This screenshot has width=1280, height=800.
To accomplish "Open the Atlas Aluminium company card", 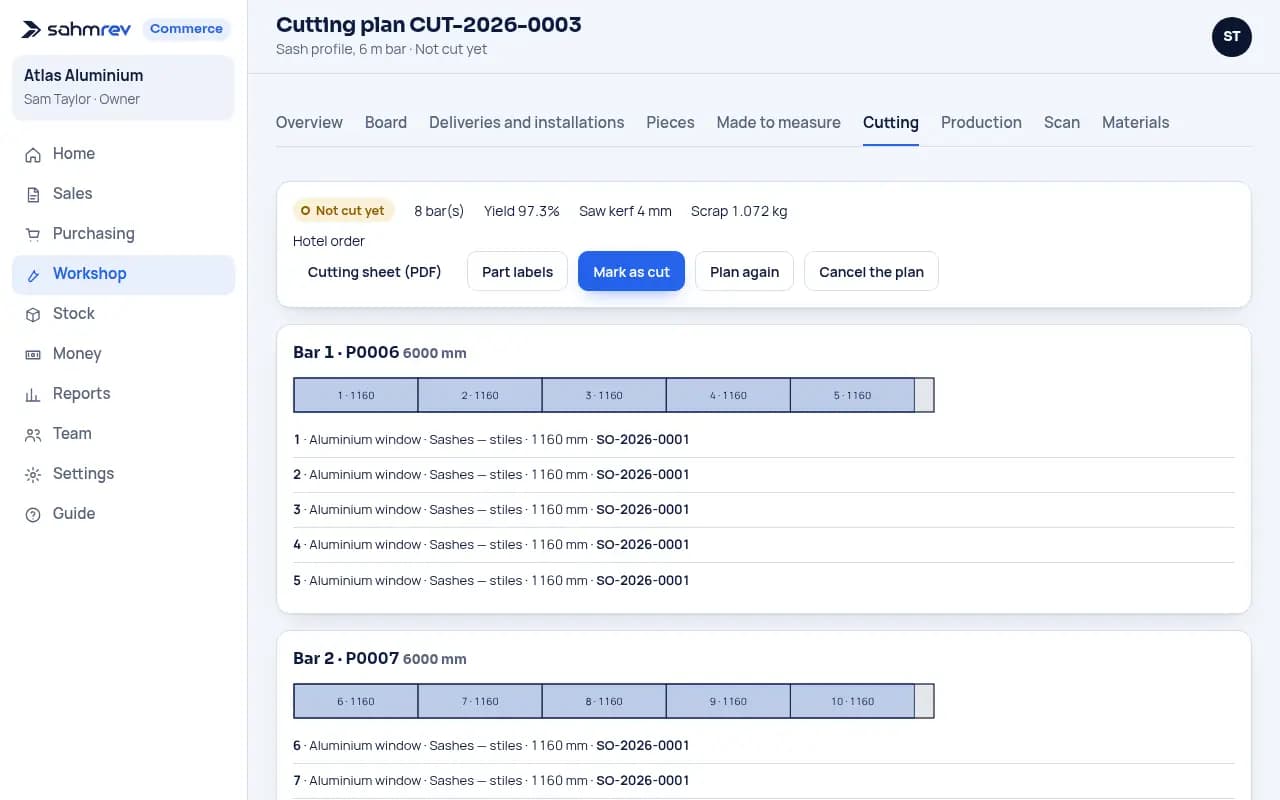I will [123, 87].
